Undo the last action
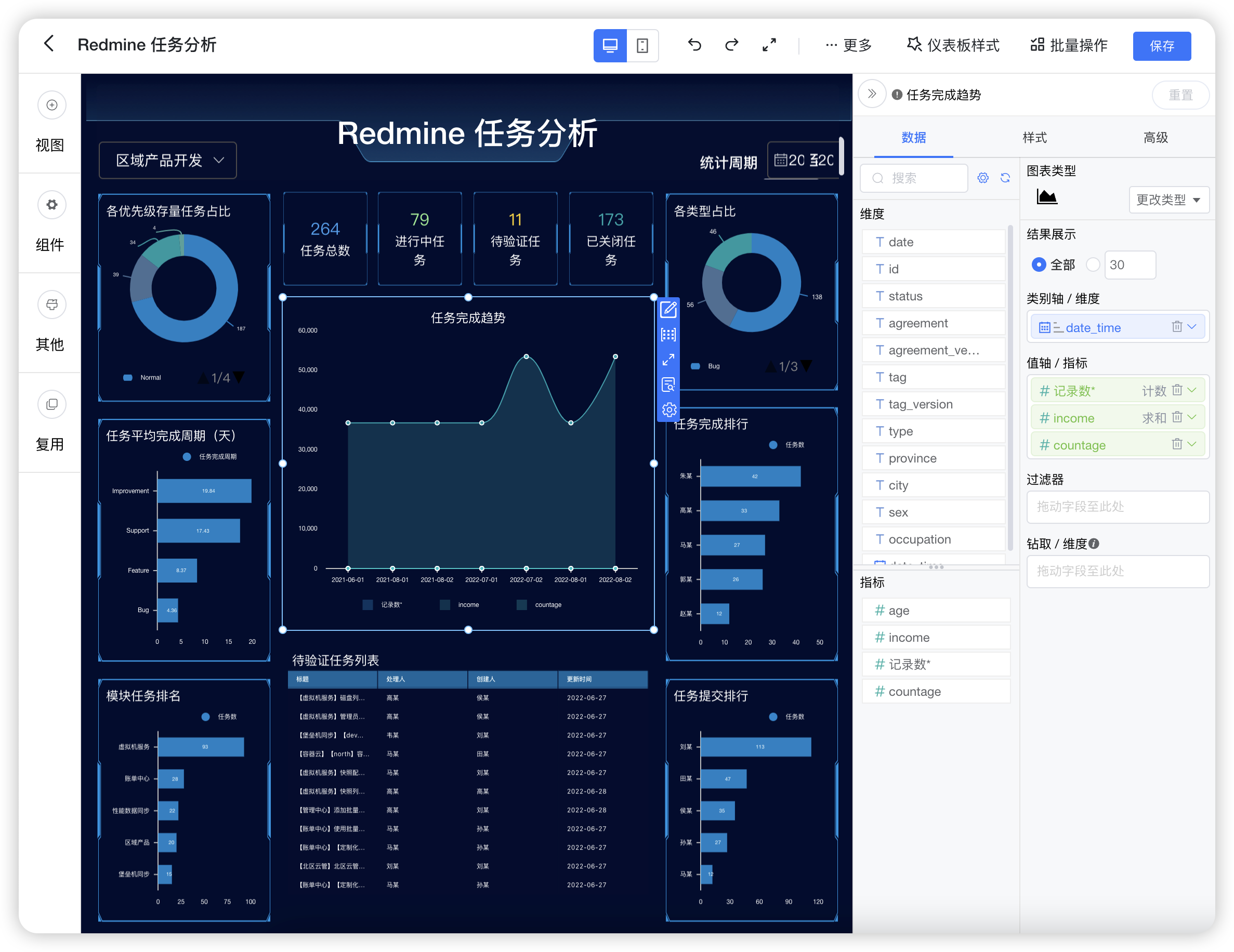Screen dimensions: 1234x952 [x=694, y=45]
